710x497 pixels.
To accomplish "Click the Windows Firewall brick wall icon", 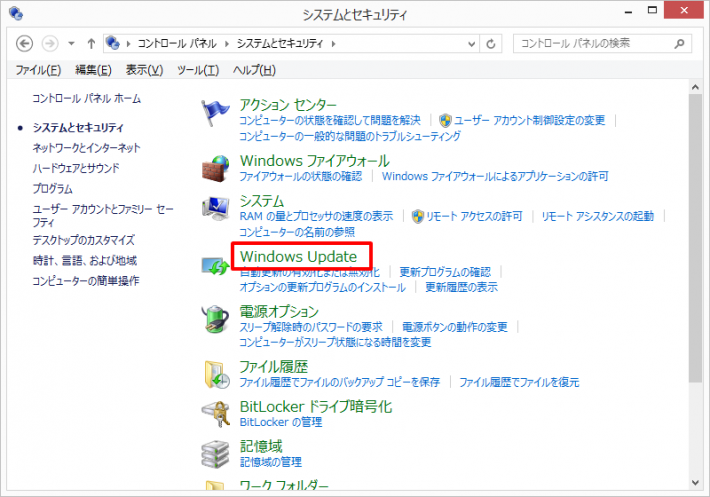I will 215,168.
